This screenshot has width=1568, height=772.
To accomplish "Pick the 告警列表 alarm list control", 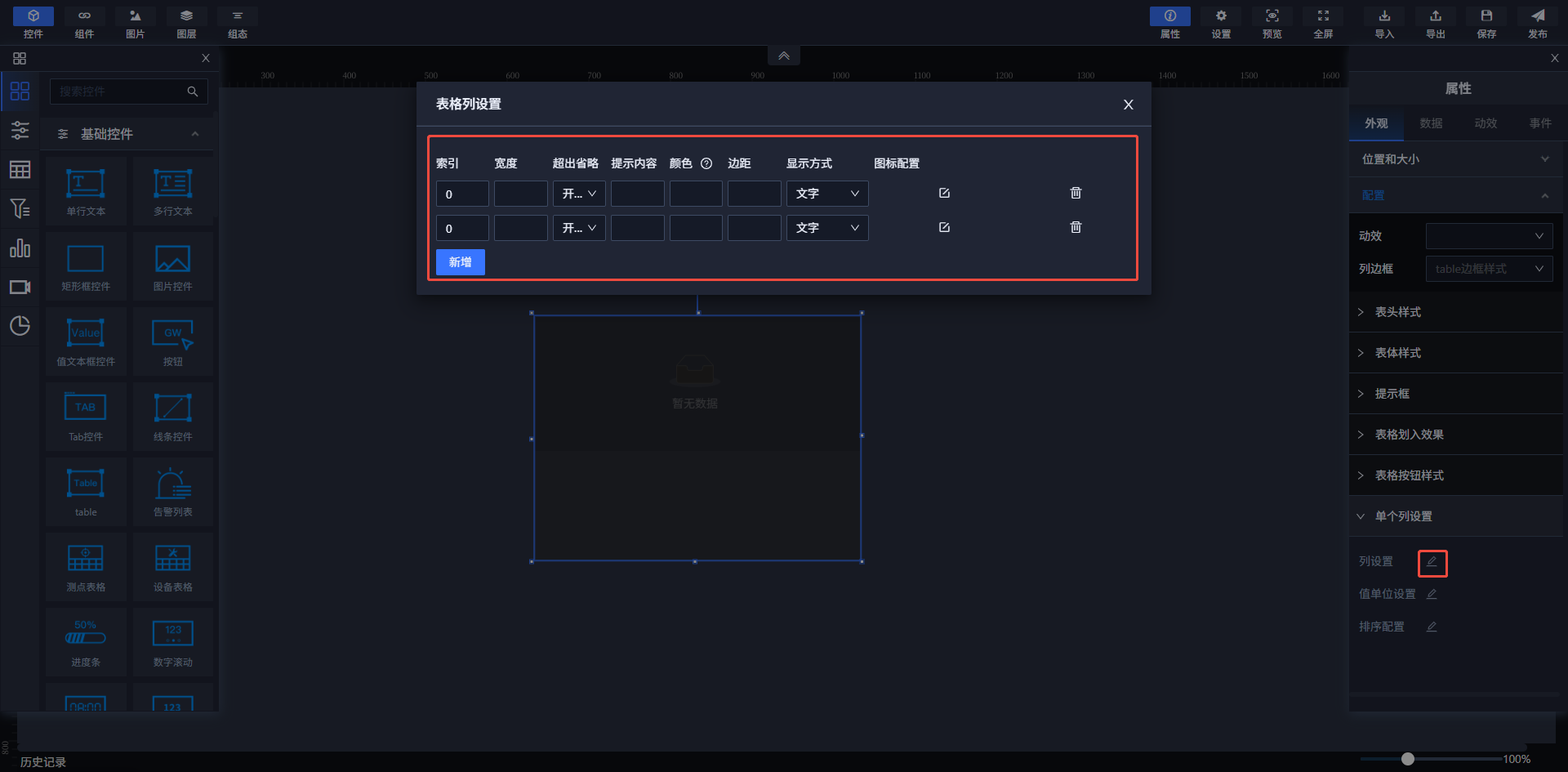I will (x=173, y=492).
